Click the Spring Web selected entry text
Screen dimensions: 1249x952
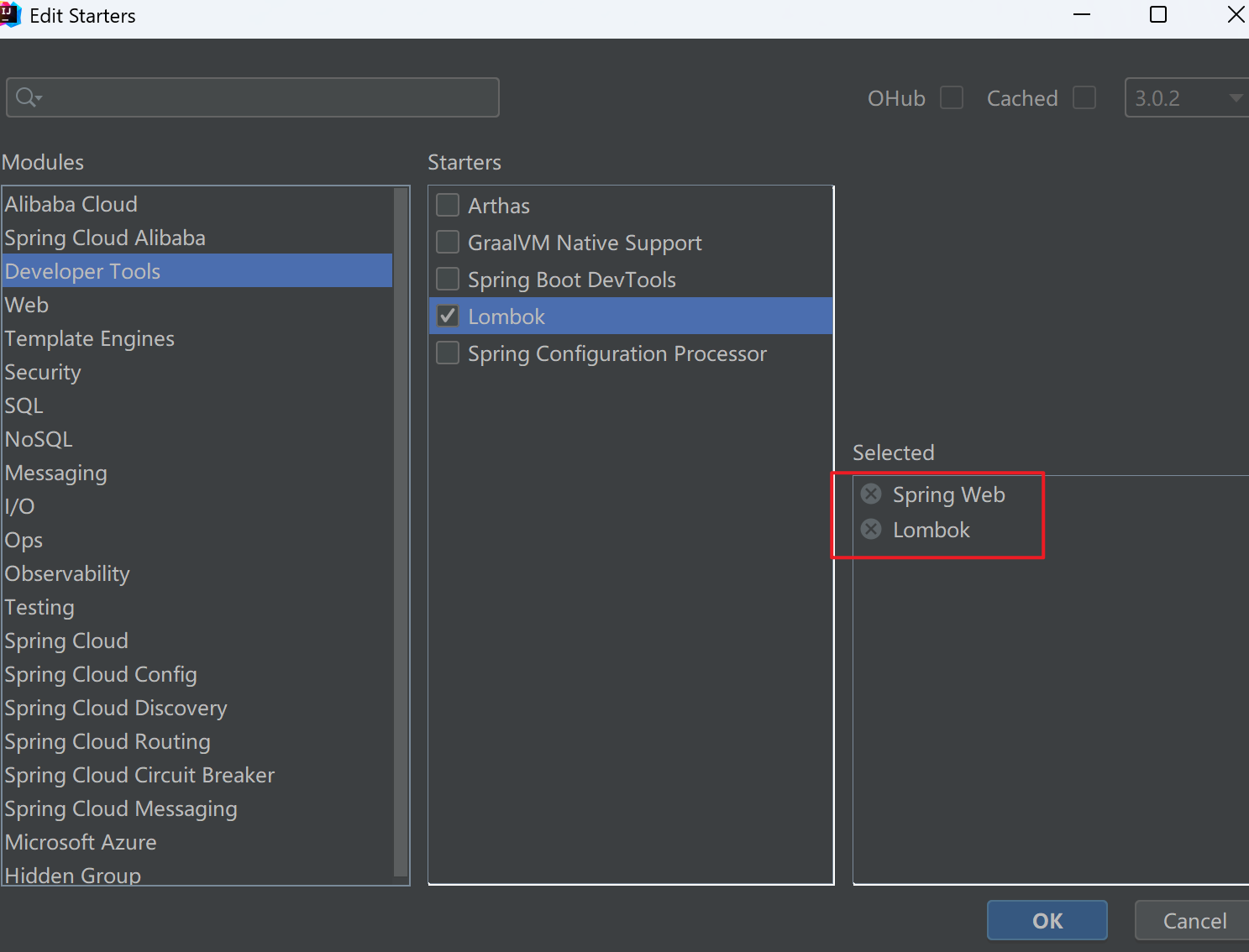point(948,494)
